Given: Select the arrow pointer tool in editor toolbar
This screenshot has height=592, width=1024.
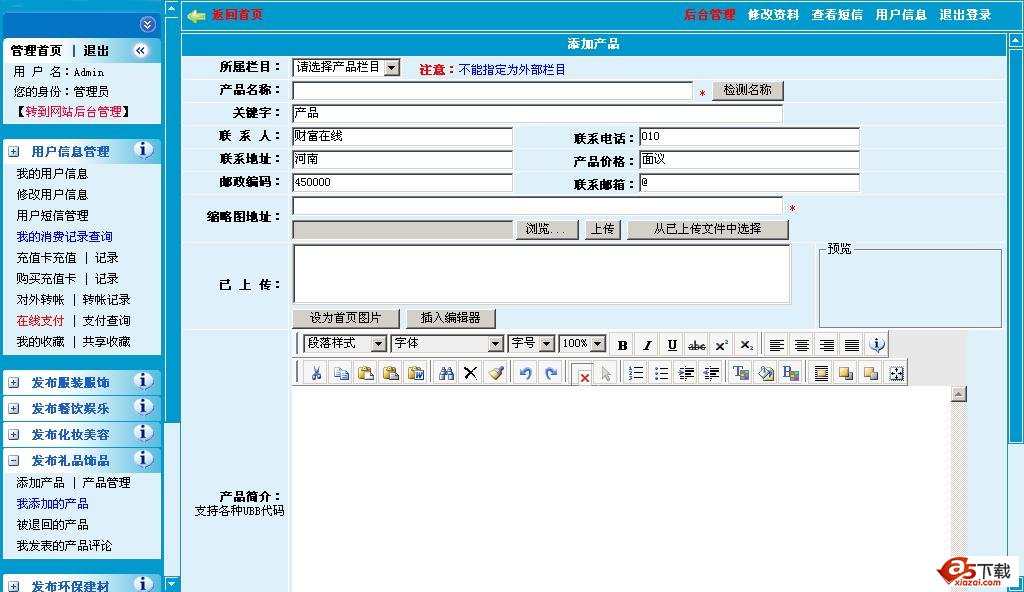Looking at the screenshot, I should [606, 373].
